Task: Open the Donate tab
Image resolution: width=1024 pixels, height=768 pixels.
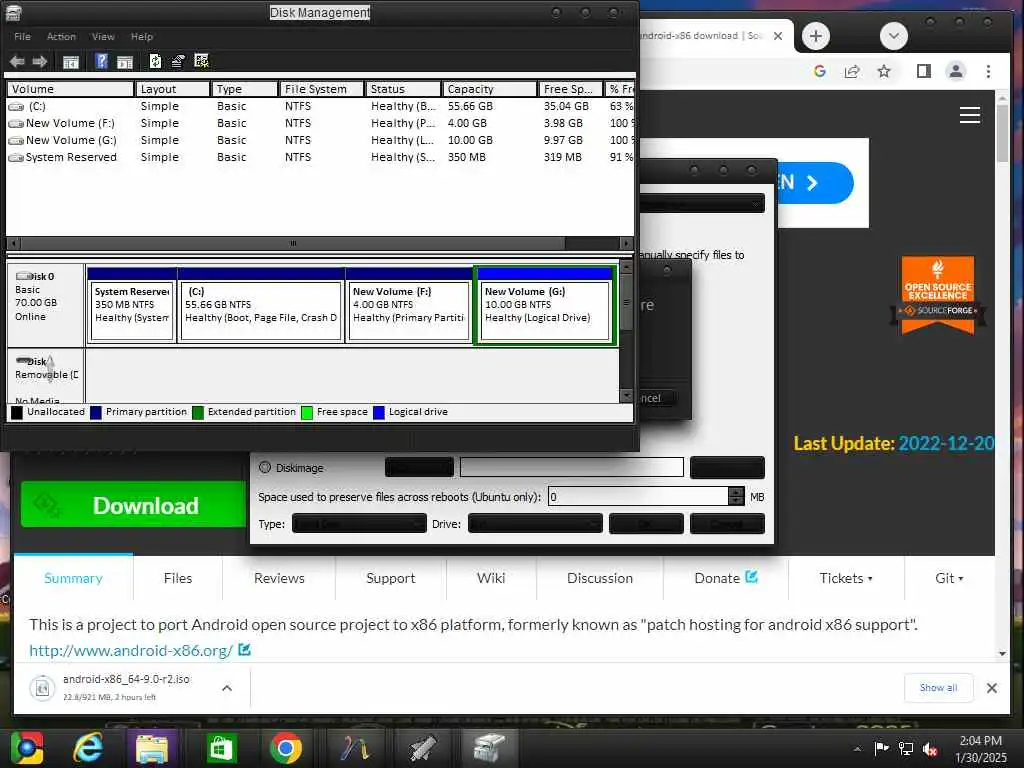Action: point(726,578)
